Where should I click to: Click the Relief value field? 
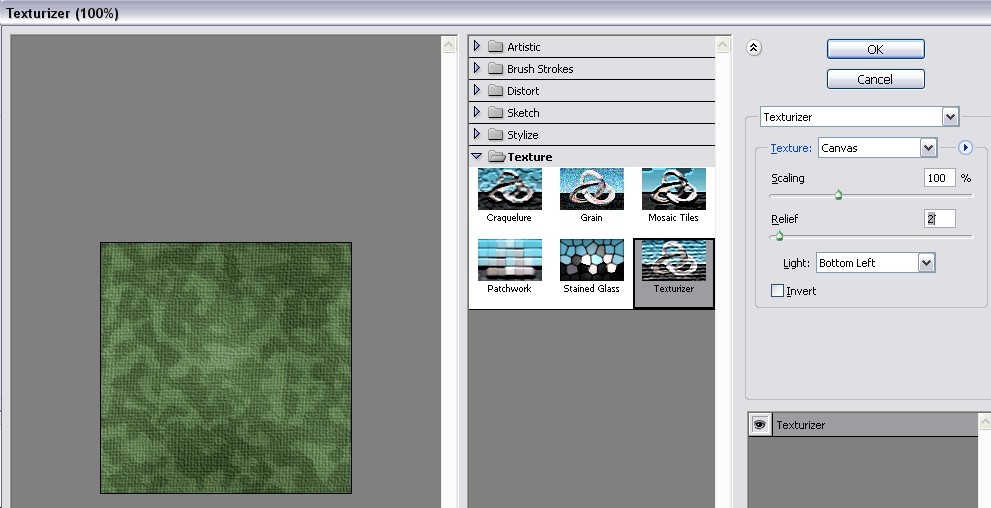[939, 219]
